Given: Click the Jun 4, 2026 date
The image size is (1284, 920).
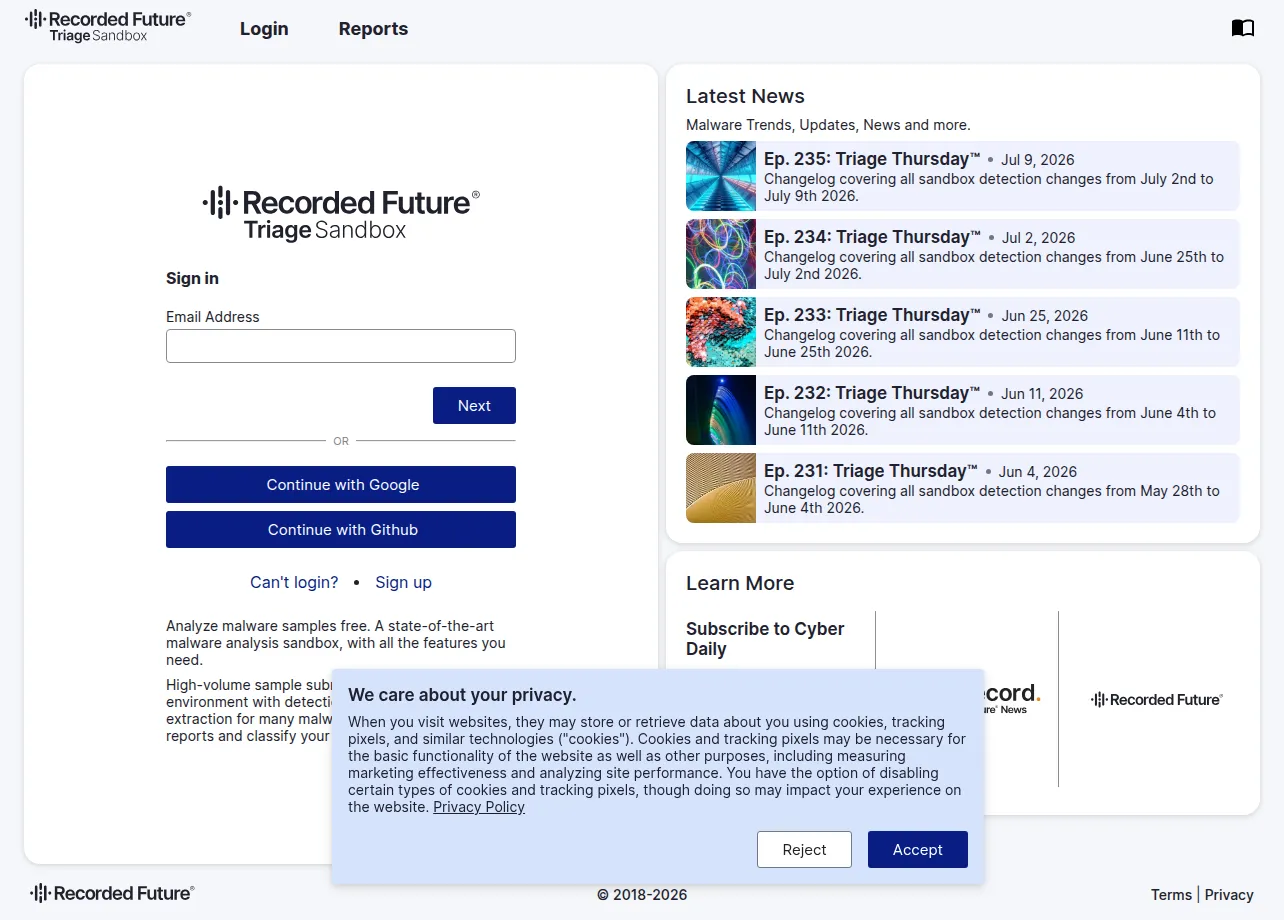Looking at the screenshot, I should [1038, 472].
